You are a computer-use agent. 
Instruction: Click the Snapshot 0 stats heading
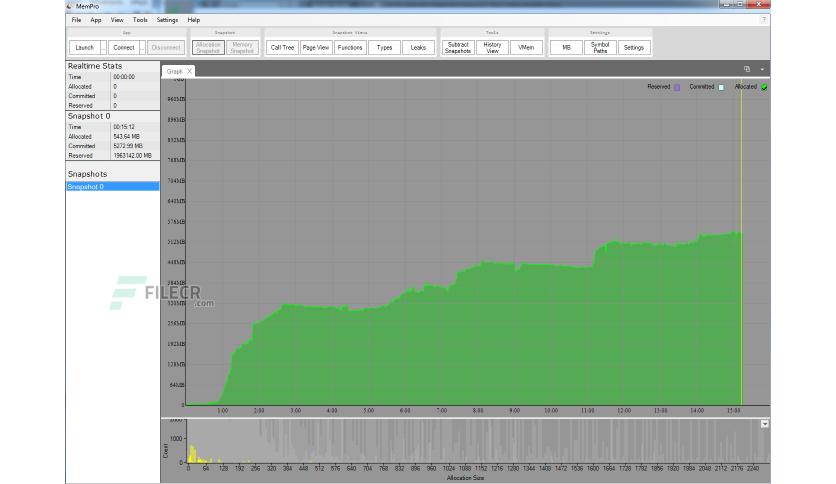click(x=89, y=116)
